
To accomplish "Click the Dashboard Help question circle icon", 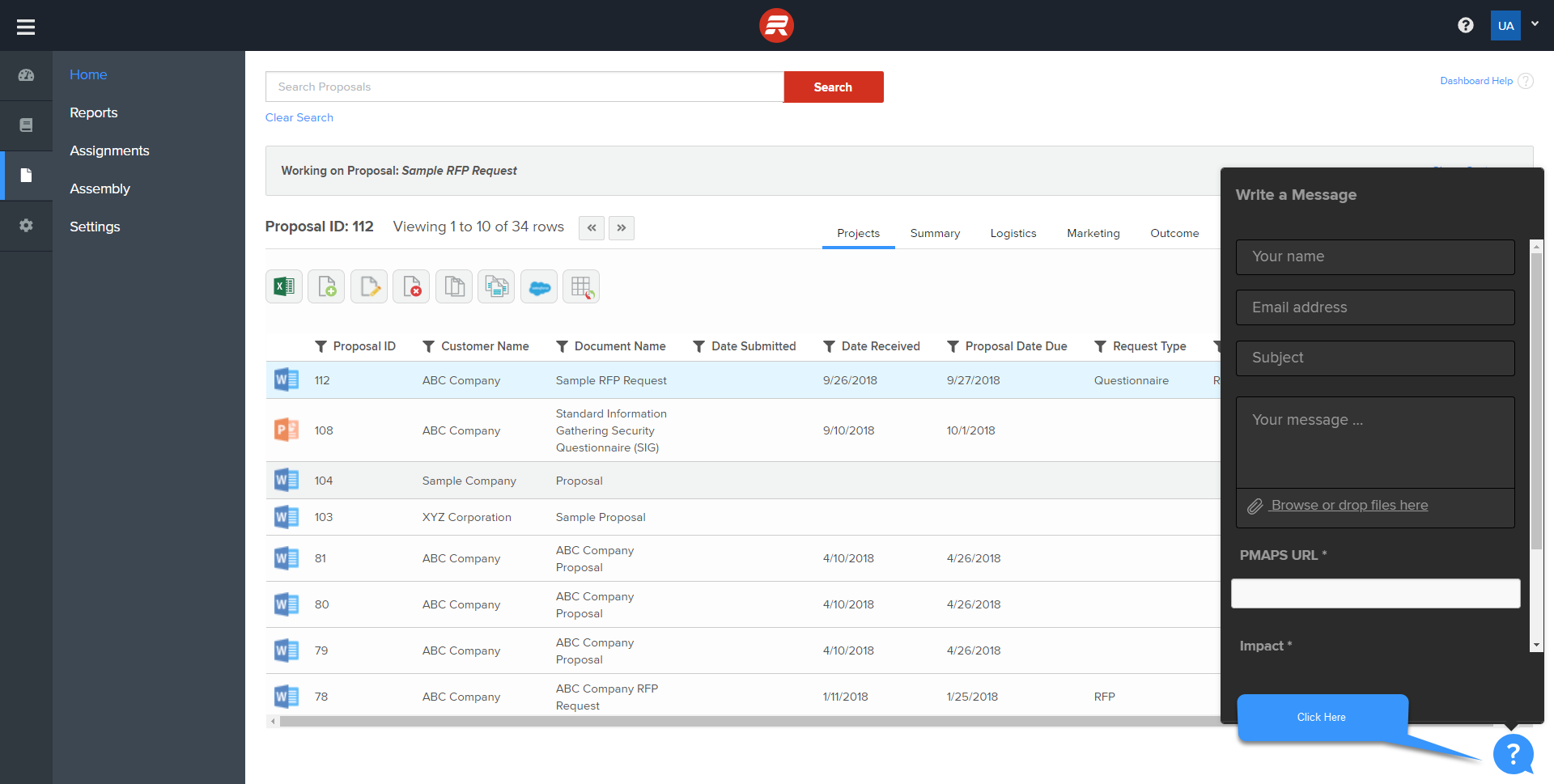I will 1525,81.
